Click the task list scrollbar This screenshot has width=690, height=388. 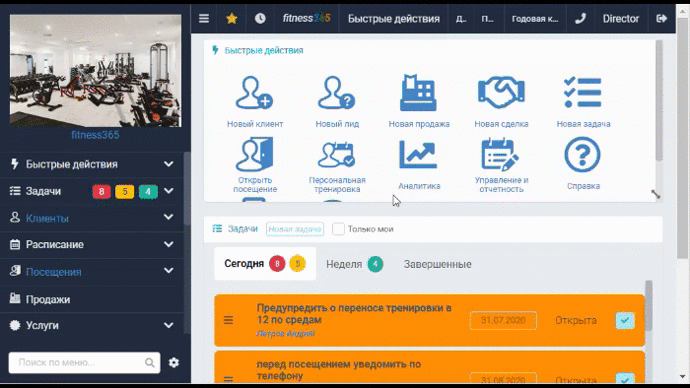coord(649,306)
